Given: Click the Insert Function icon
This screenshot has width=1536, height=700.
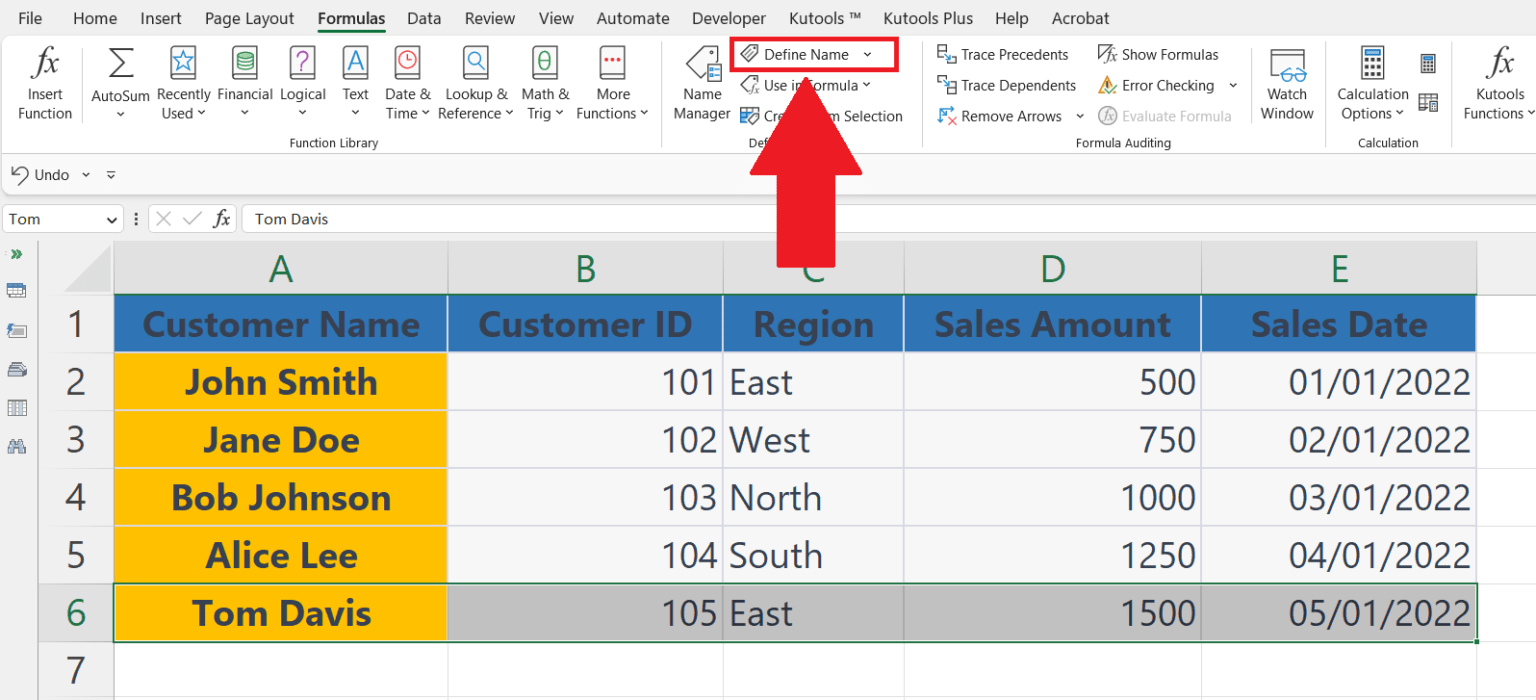Looking at the screenshot, I should coord(44,80).
